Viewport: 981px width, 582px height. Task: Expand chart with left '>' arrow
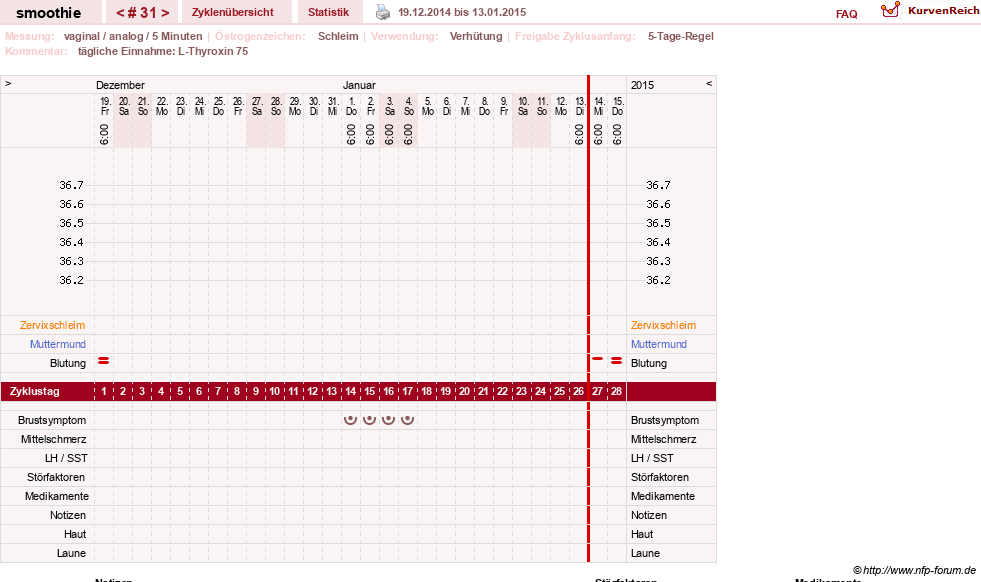[8, 83]
